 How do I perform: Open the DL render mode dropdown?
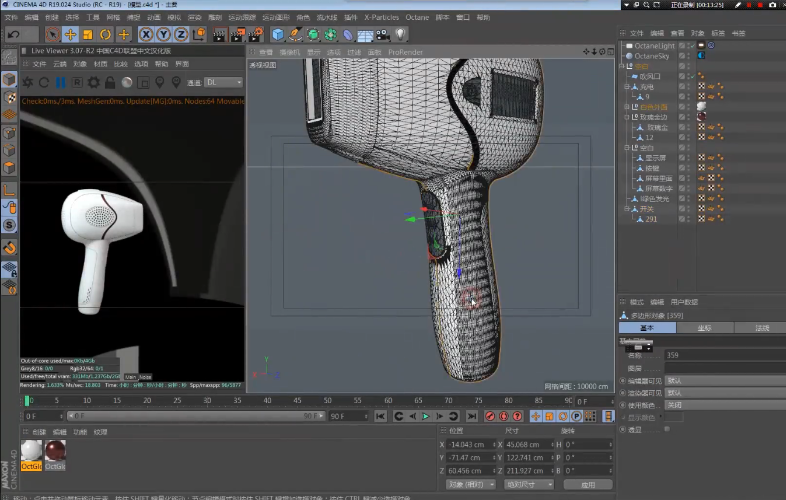[x=223, y=82]
